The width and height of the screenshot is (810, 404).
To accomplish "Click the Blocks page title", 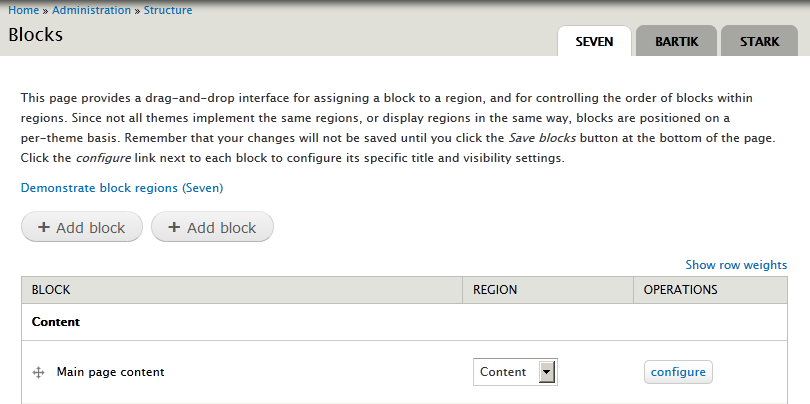I will 36,34.
